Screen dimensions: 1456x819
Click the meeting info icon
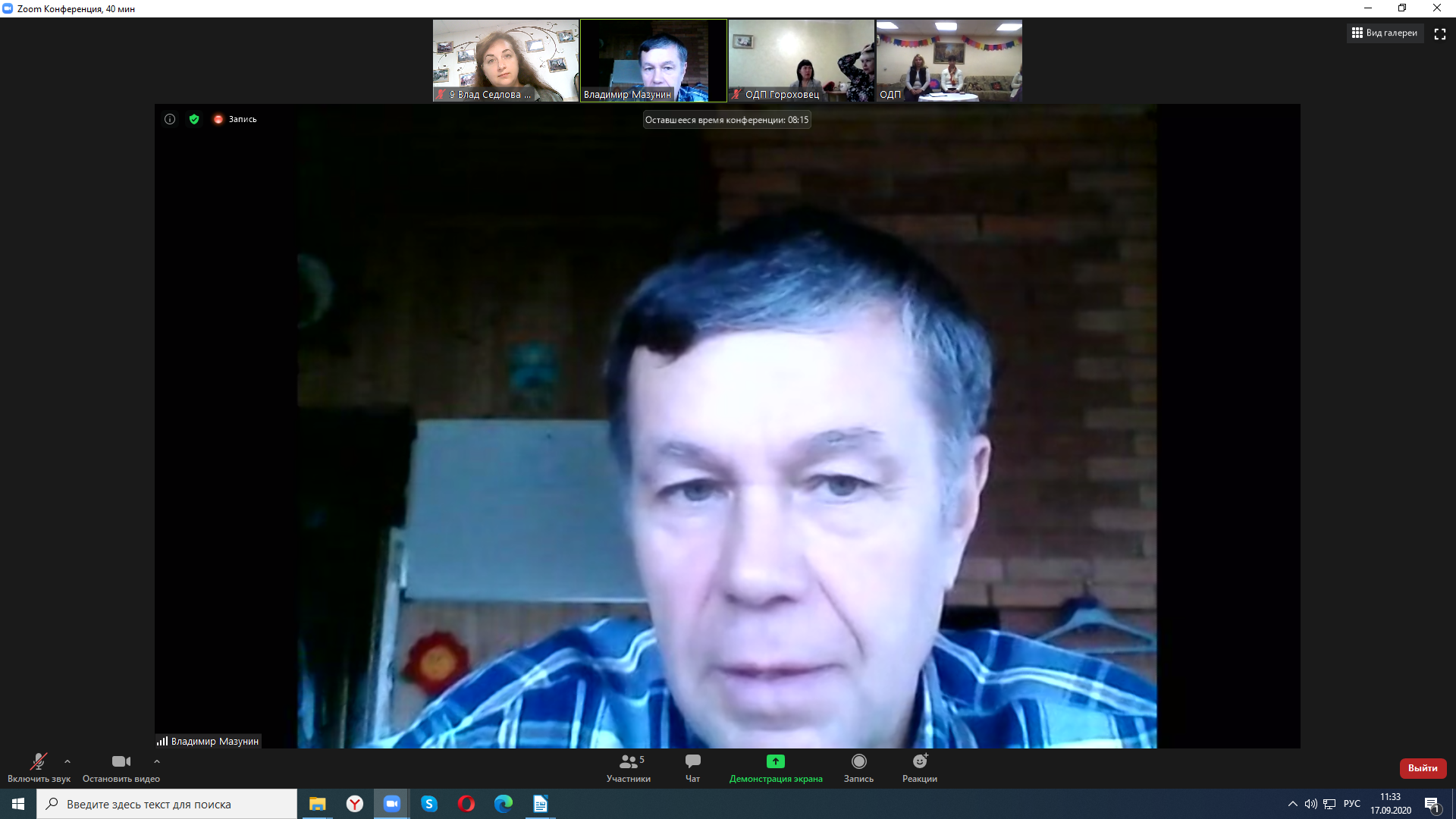(x=170, y=119)
